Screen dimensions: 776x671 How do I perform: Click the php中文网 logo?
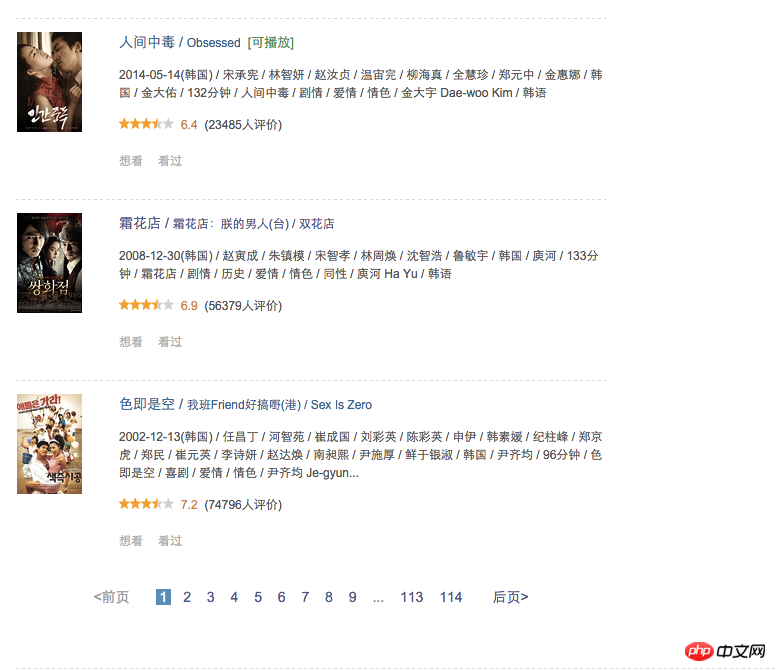pos(726,651)
